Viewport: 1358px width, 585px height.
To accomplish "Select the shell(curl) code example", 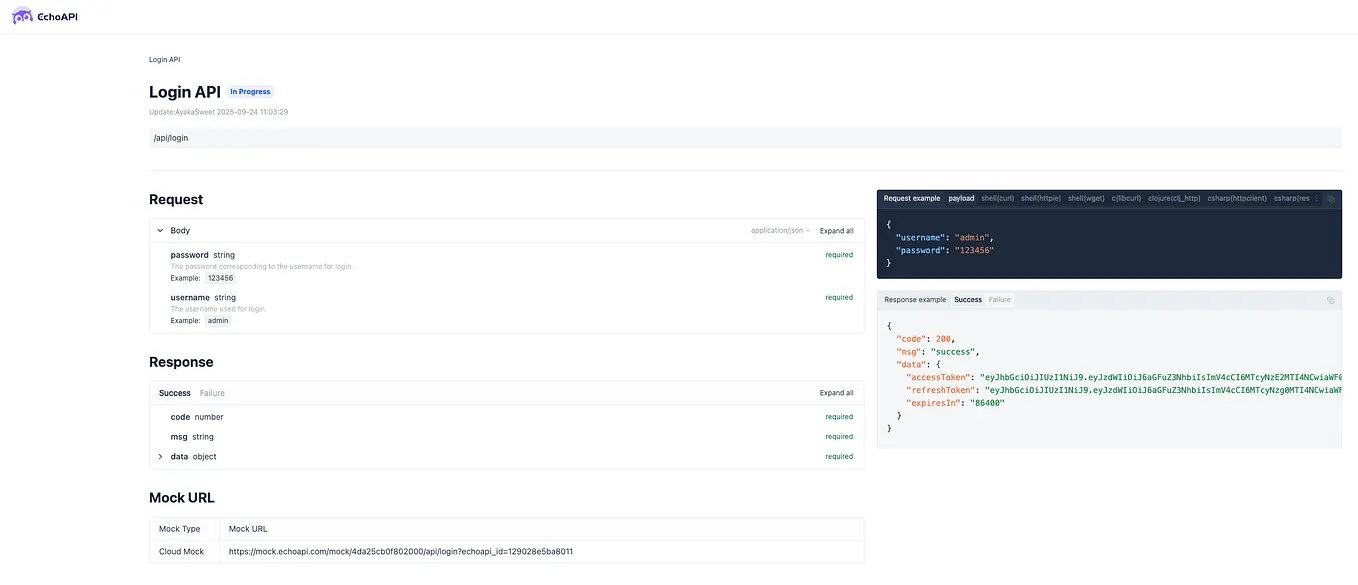I will point(997,198).
